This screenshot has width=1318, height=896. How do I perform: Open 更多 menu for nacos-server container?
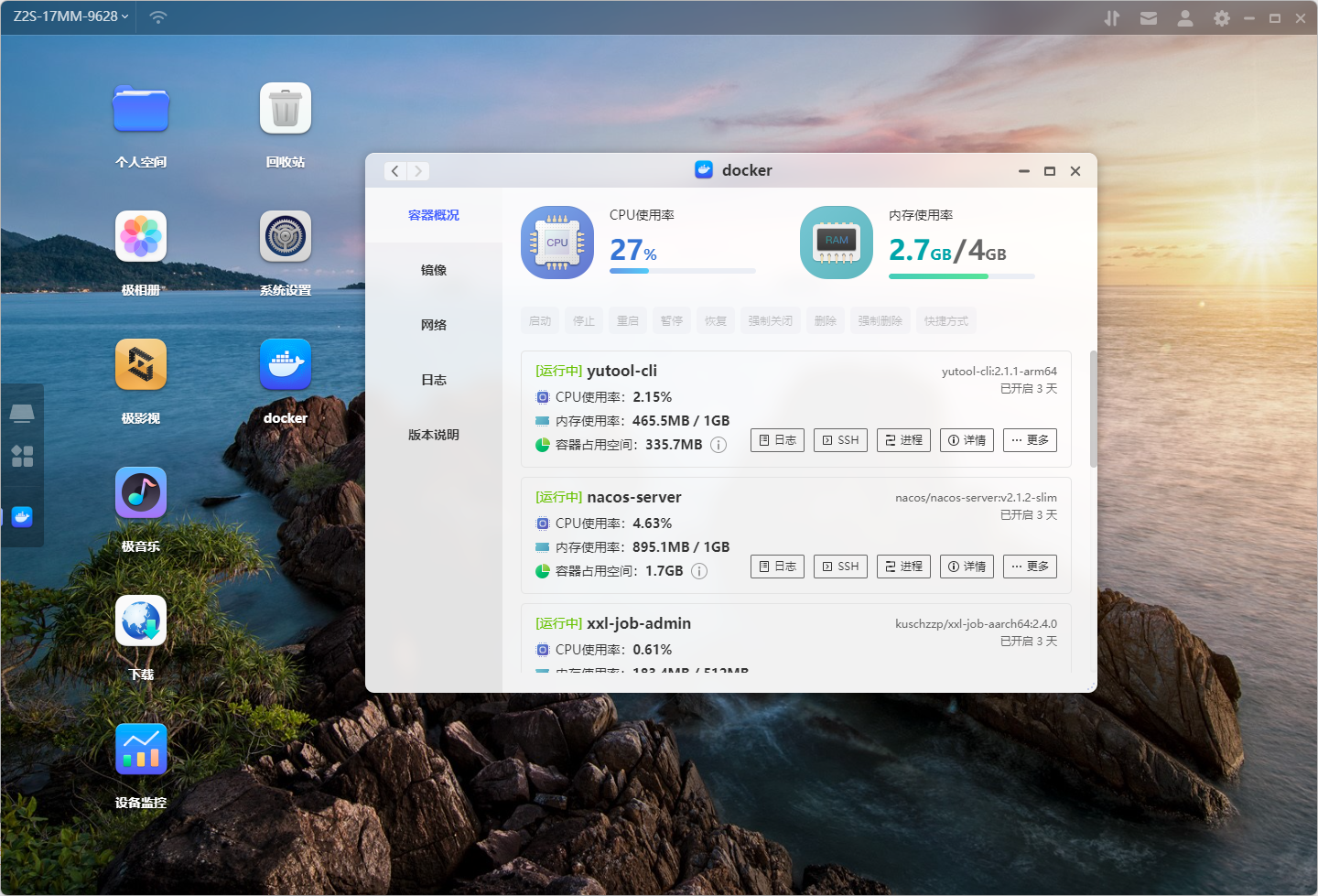point(1030,567)
